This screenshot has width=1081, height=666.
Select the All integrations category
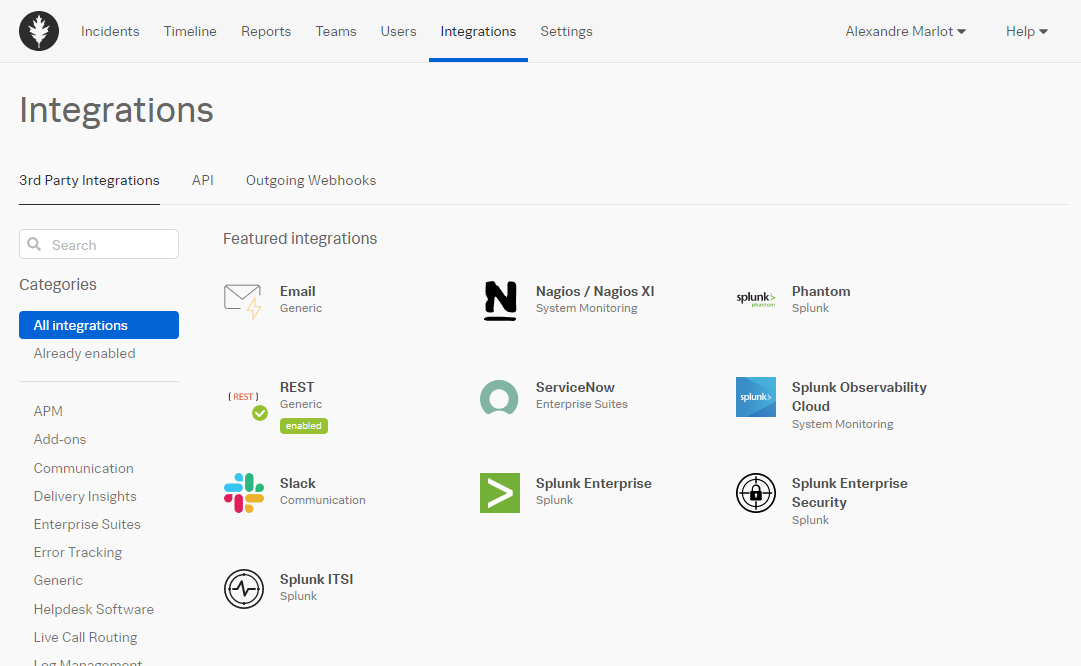pos(99,325)
